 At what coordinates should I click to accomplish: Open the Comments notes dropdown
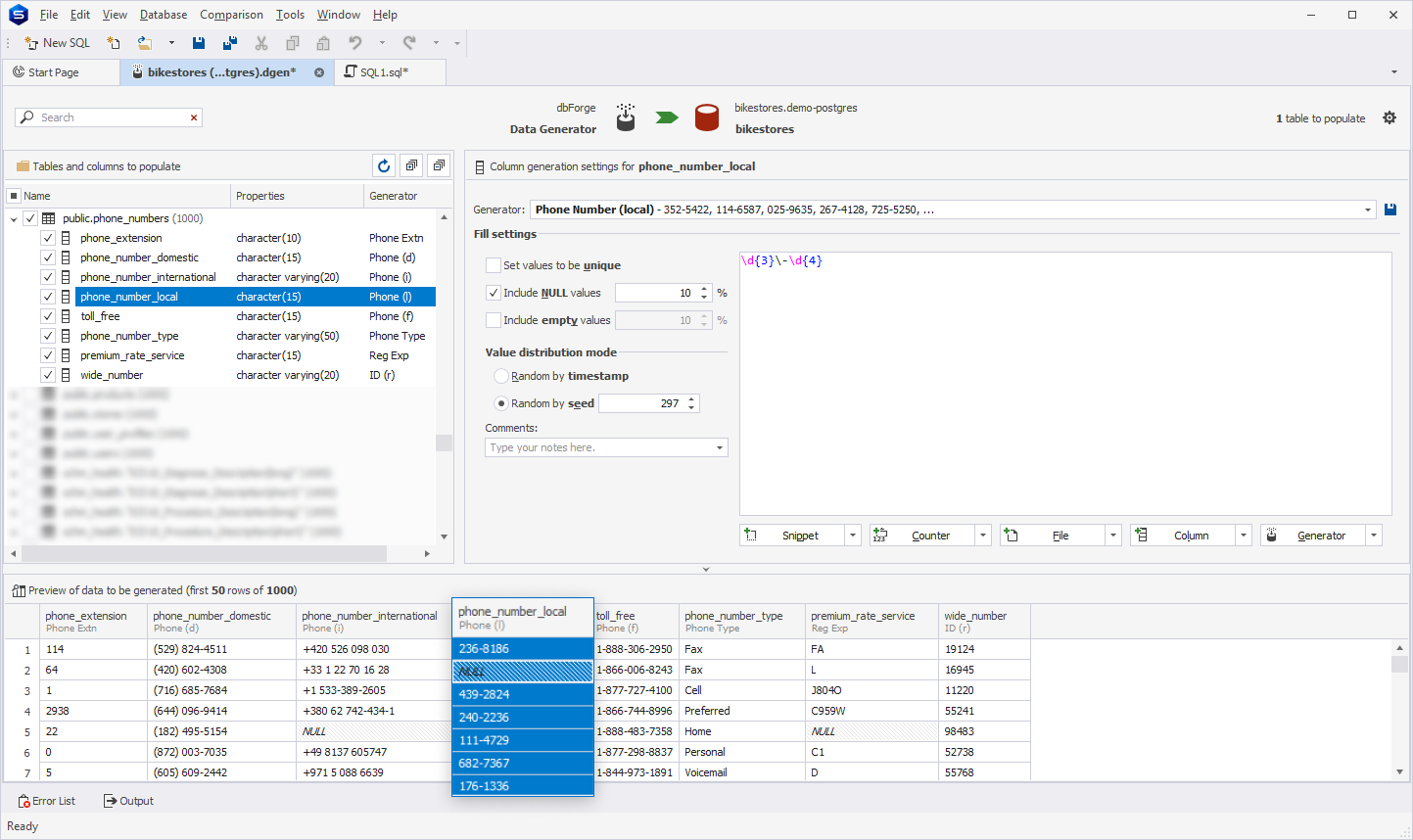720,447
